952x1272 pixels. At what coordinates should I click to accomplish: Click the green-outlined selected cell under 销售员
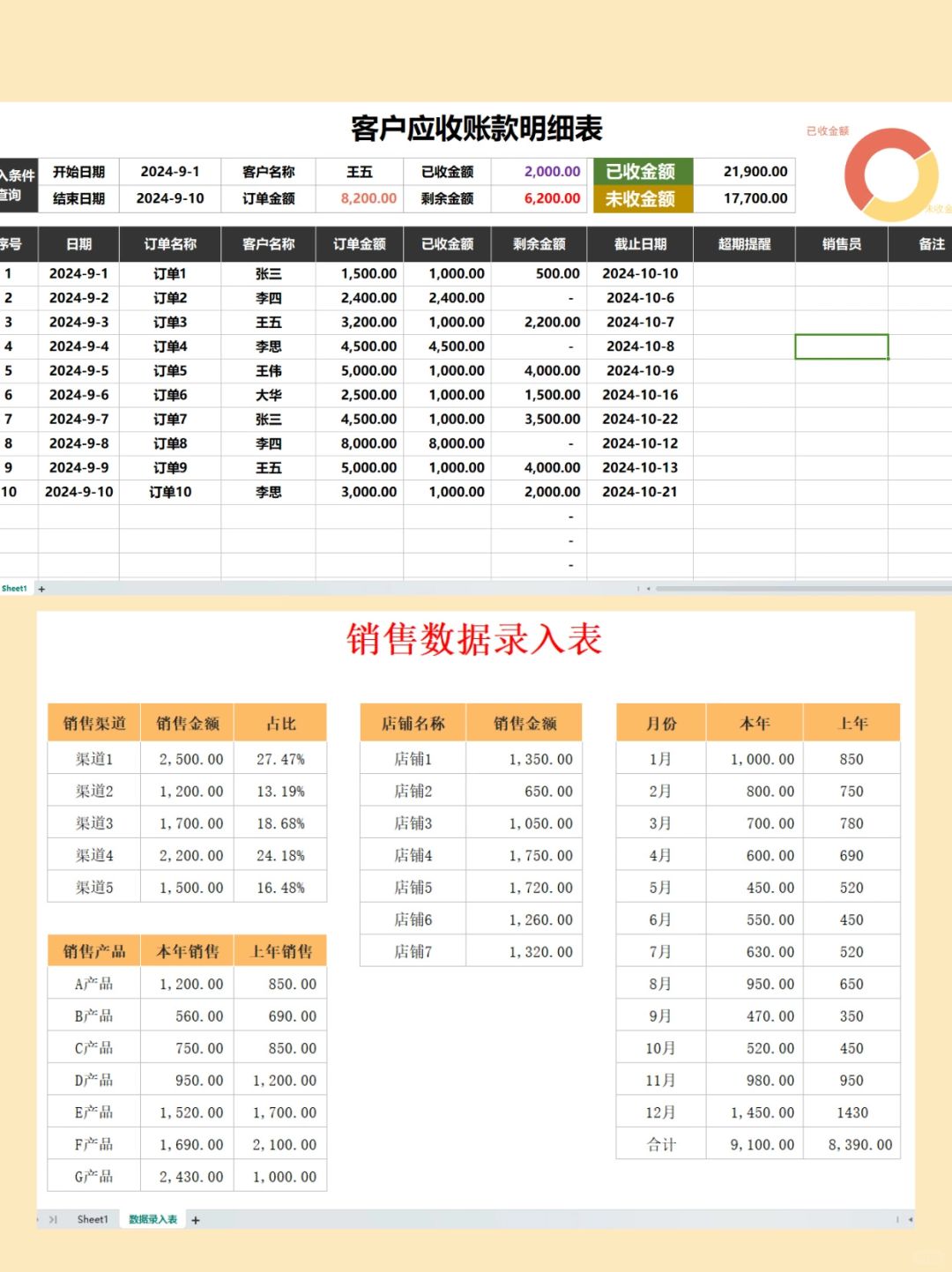point(842,346)
